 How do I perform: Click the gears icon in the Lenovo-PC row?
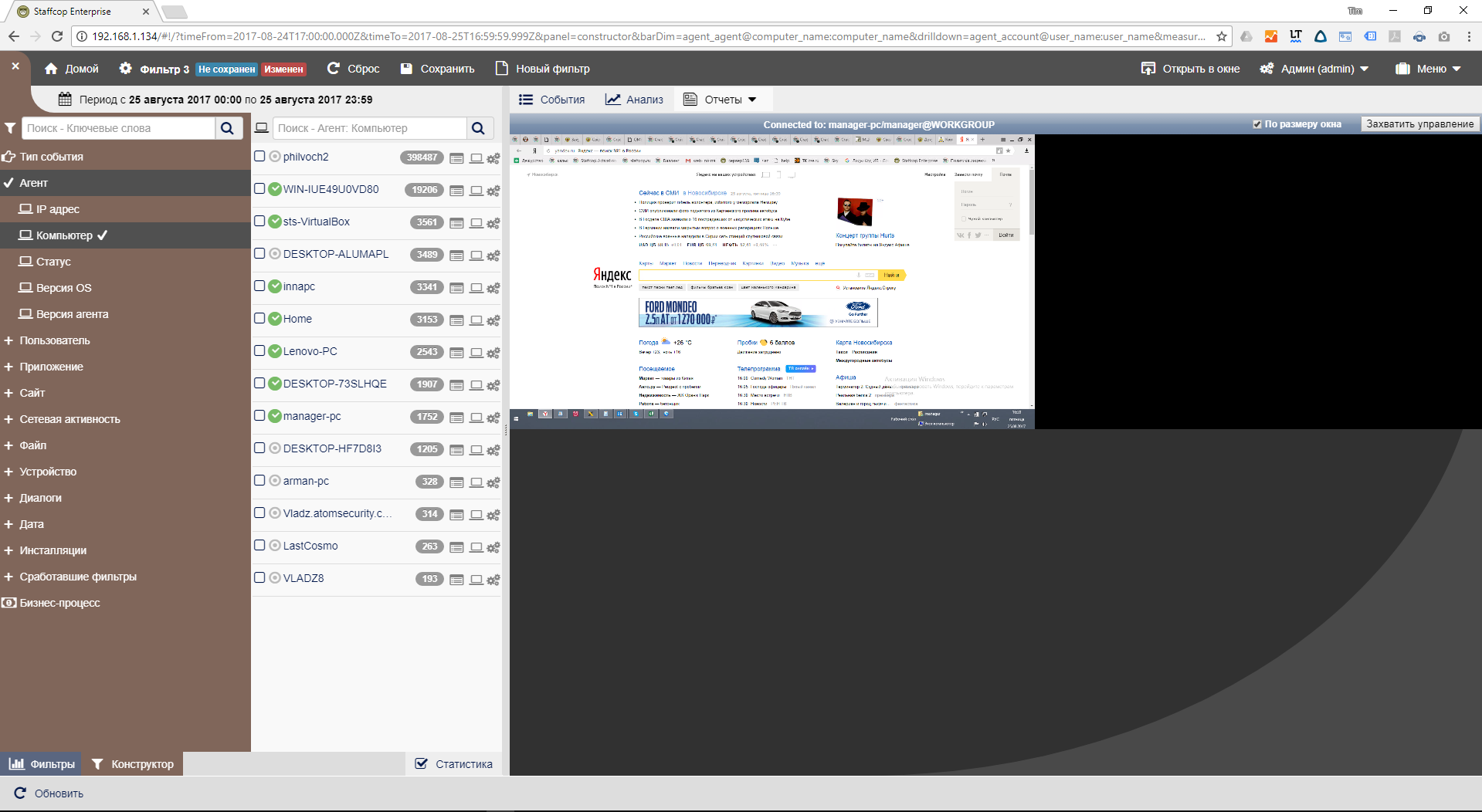pos(493,353)
